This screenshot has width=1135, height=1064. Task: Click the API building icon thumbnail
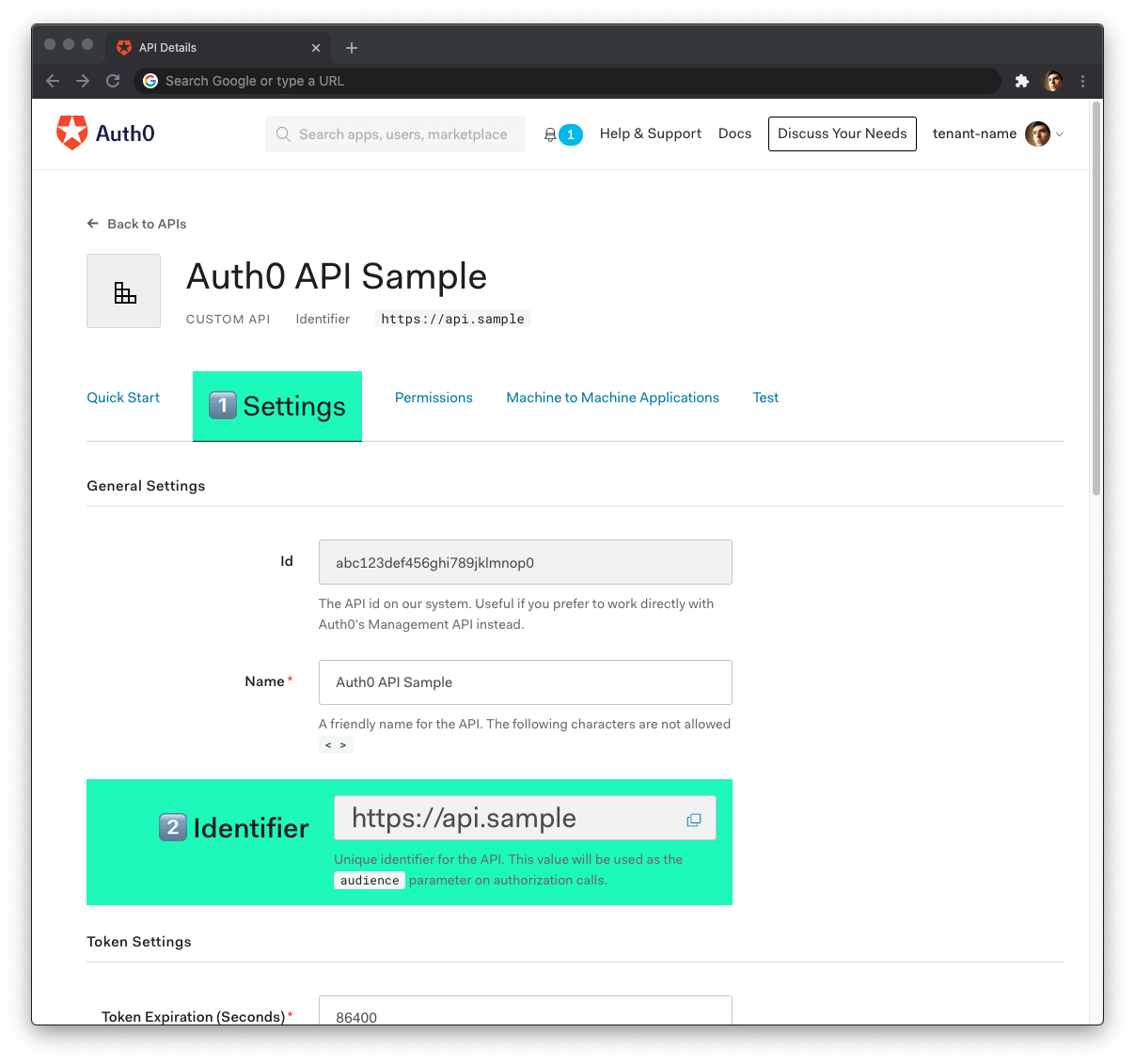(124, 291)
